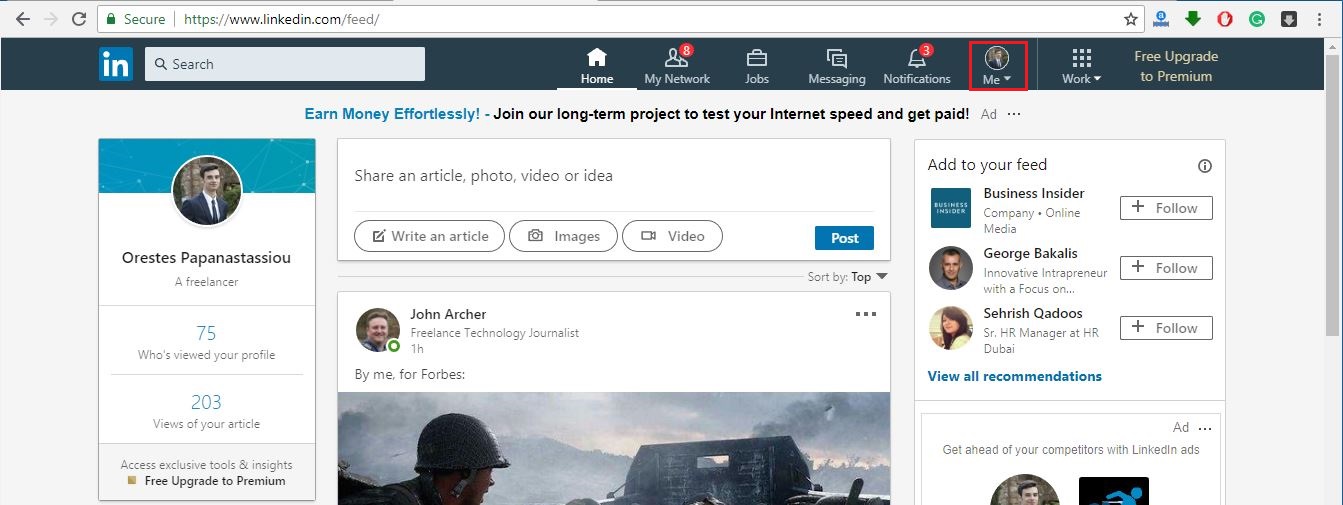Bookmark page with star icon

pyautogui.click(x=1131, y=19)
